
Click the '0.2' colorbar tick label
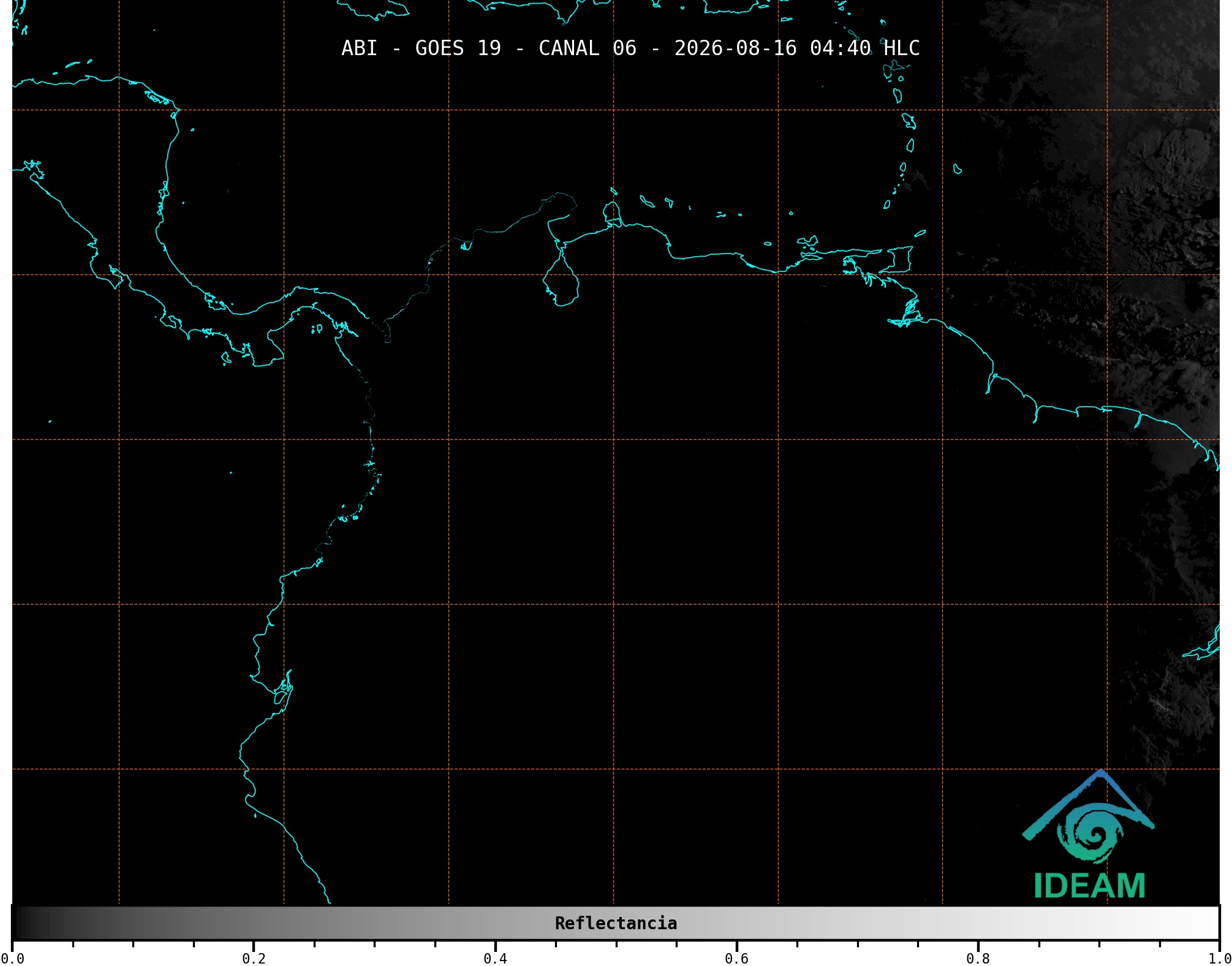pos(254,959)
